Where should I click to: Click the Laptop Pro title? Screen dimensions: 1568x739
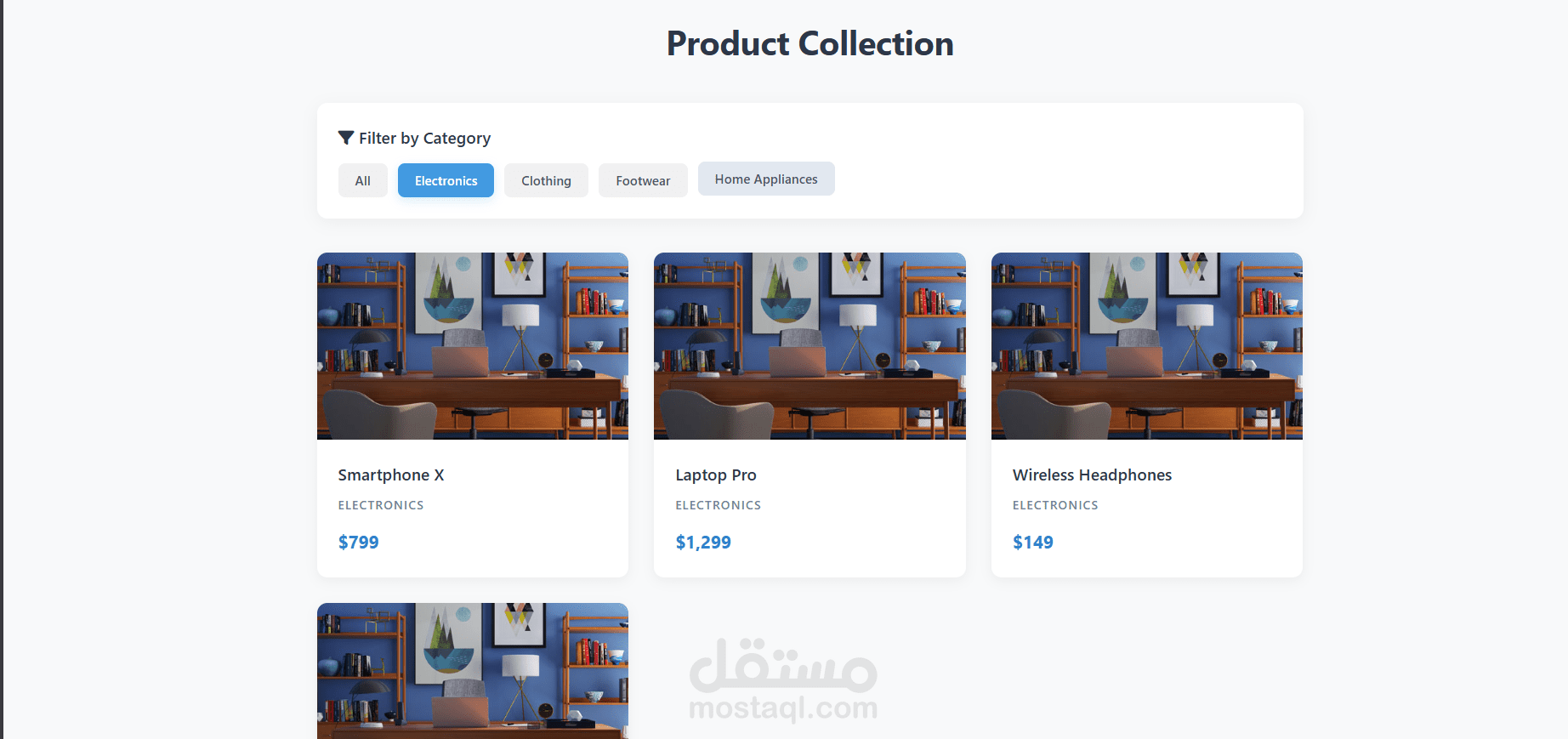716,475
